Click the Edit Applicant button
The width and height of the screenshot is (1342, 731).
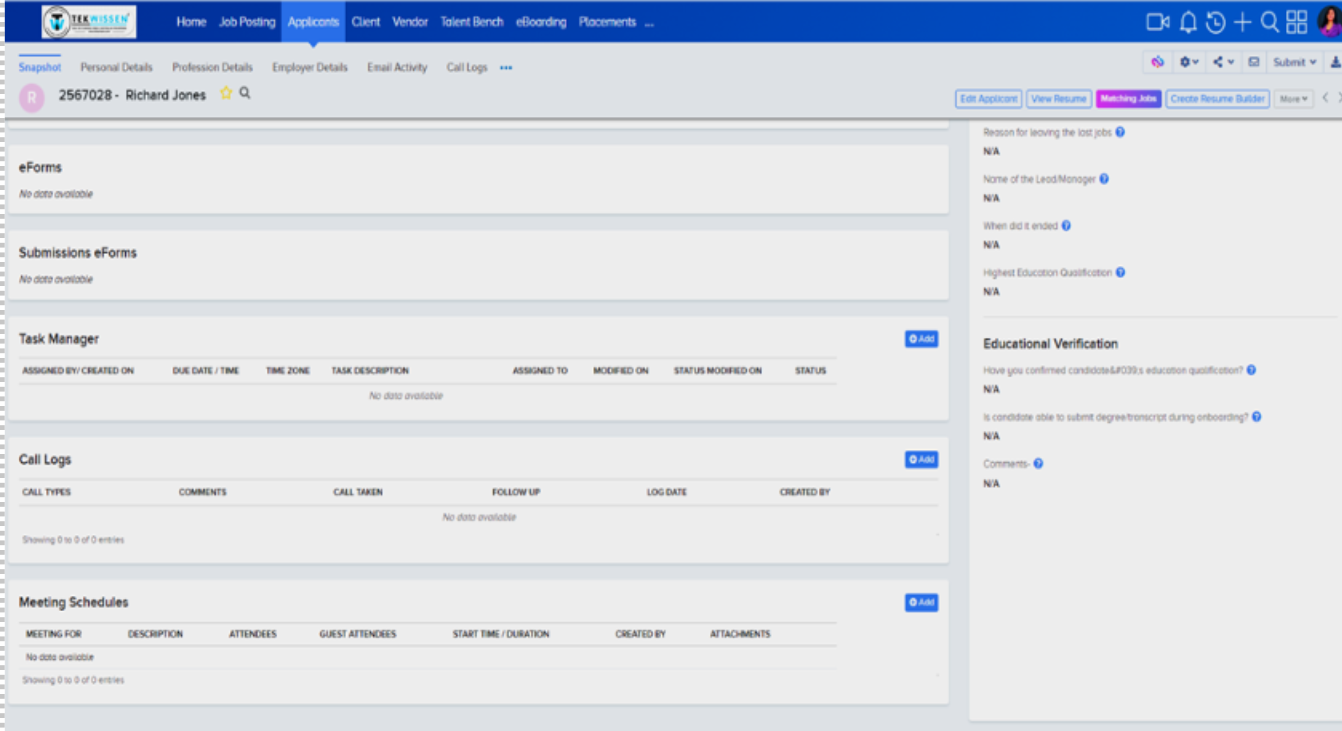coord(988,99)
